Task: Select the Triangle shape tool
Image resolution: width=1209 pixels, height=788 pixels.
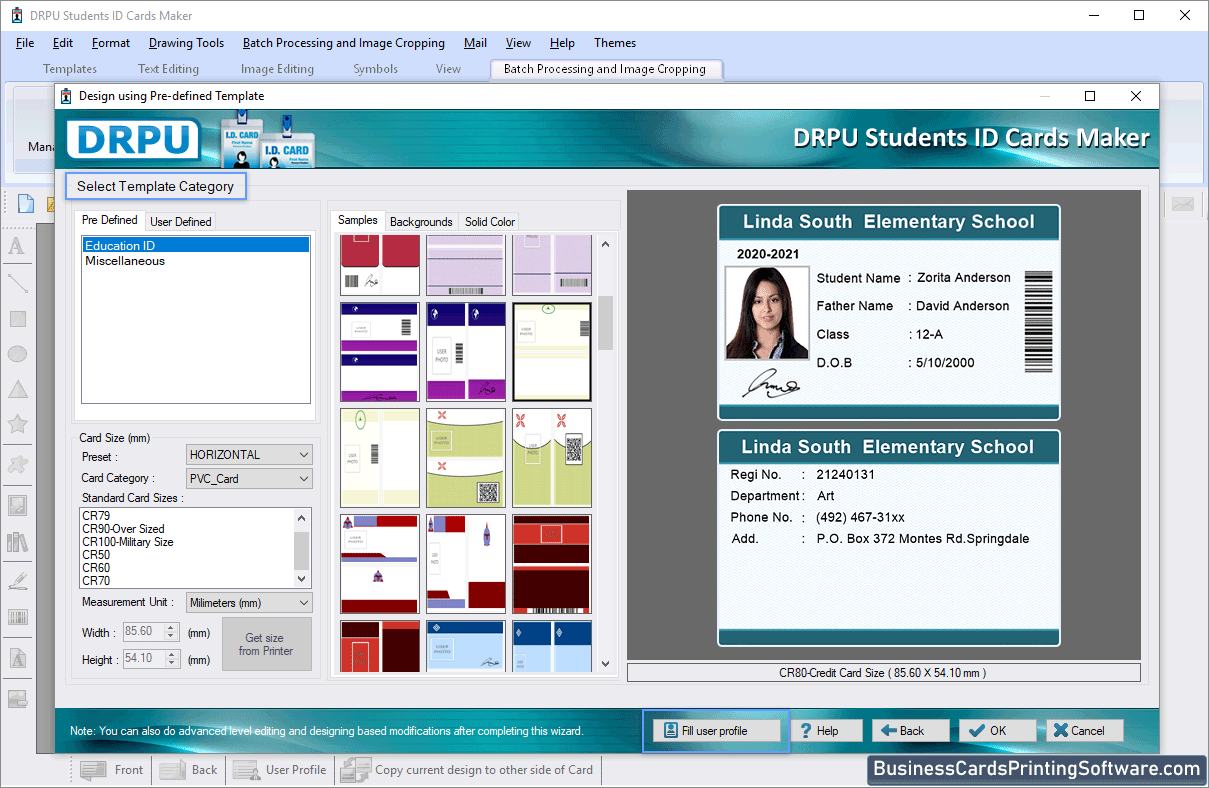Action: (17, 389)
